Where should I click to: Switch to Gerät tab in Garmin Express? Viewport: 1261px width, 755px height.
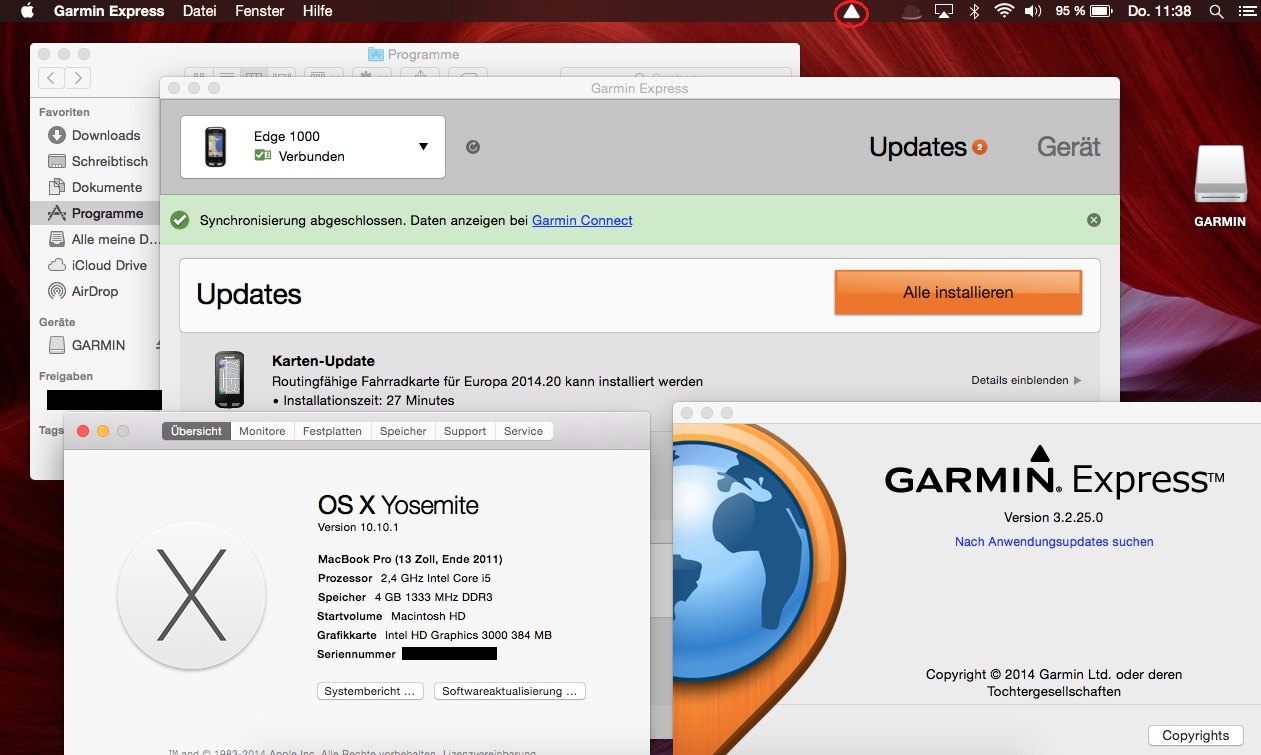click(1069, 147)
